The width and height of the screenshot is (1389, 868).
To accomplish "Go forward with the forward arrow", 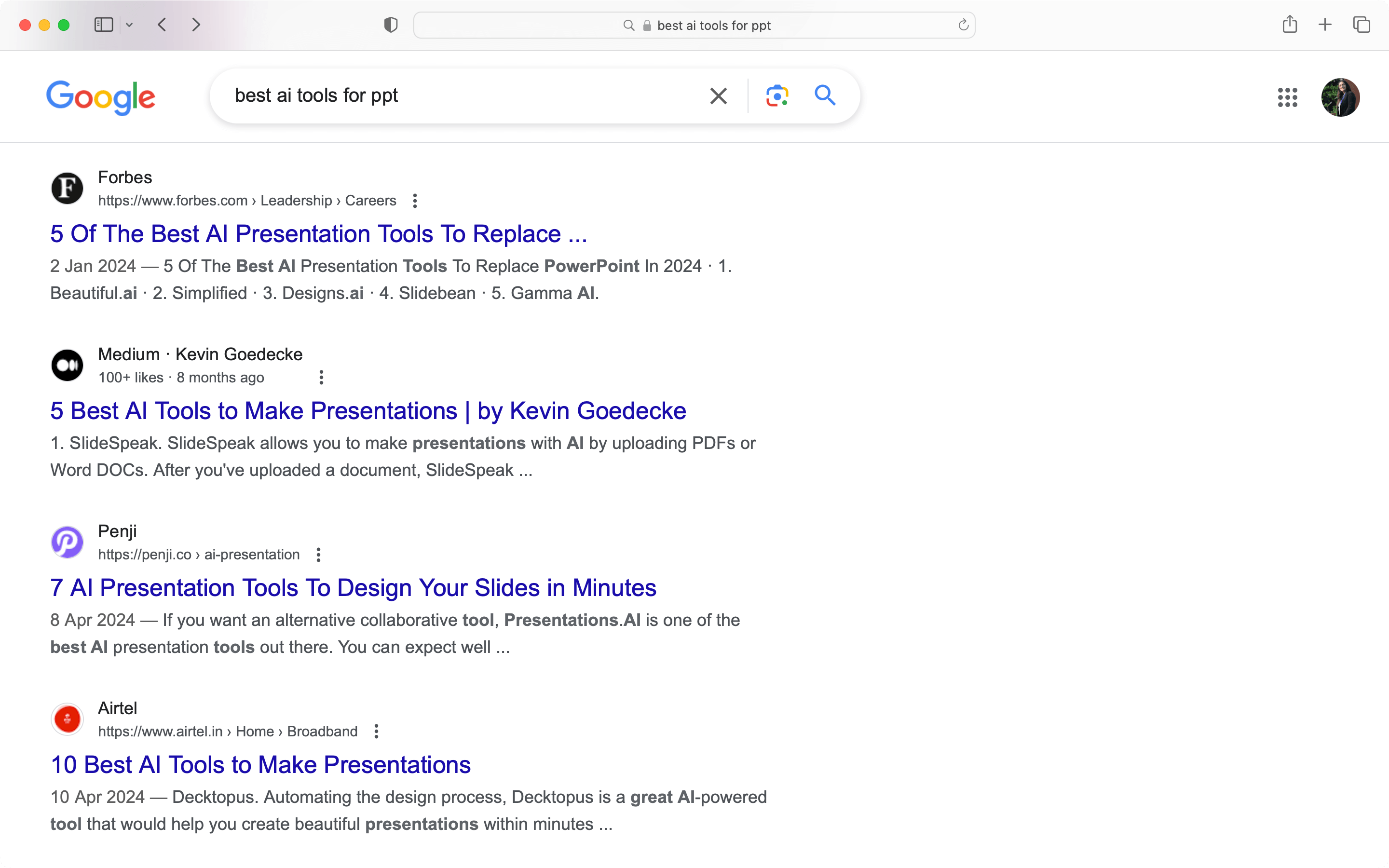I will 196,25.
